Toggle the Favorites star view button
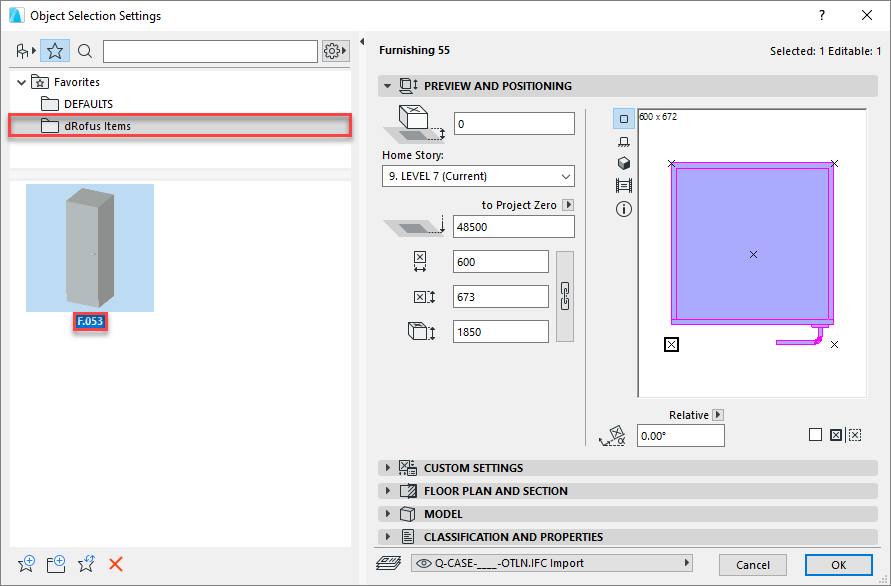Image resolution: width=891 pixels, height=586 pixels. (55, 51)
